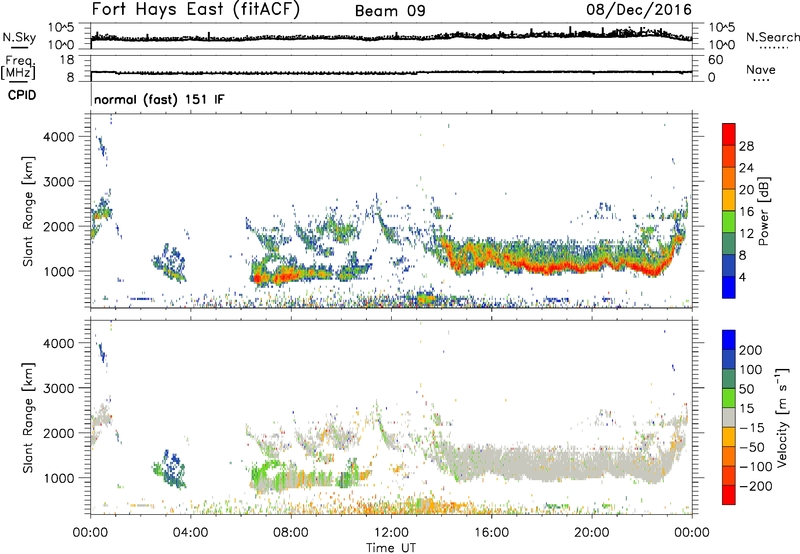
Task: Click the 'N.Sky' legend label
Action: click(19, 37)
